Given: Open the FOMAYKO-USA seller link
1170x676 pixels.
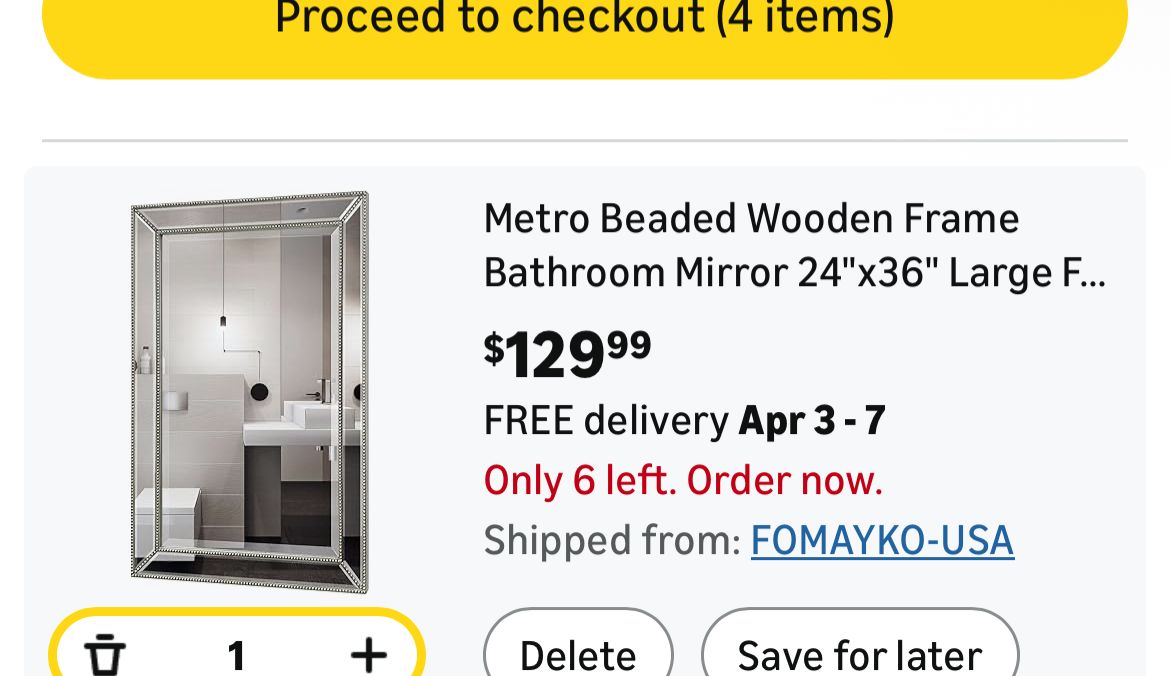Looking at the screenshot, I should click(x=882, y=540).
